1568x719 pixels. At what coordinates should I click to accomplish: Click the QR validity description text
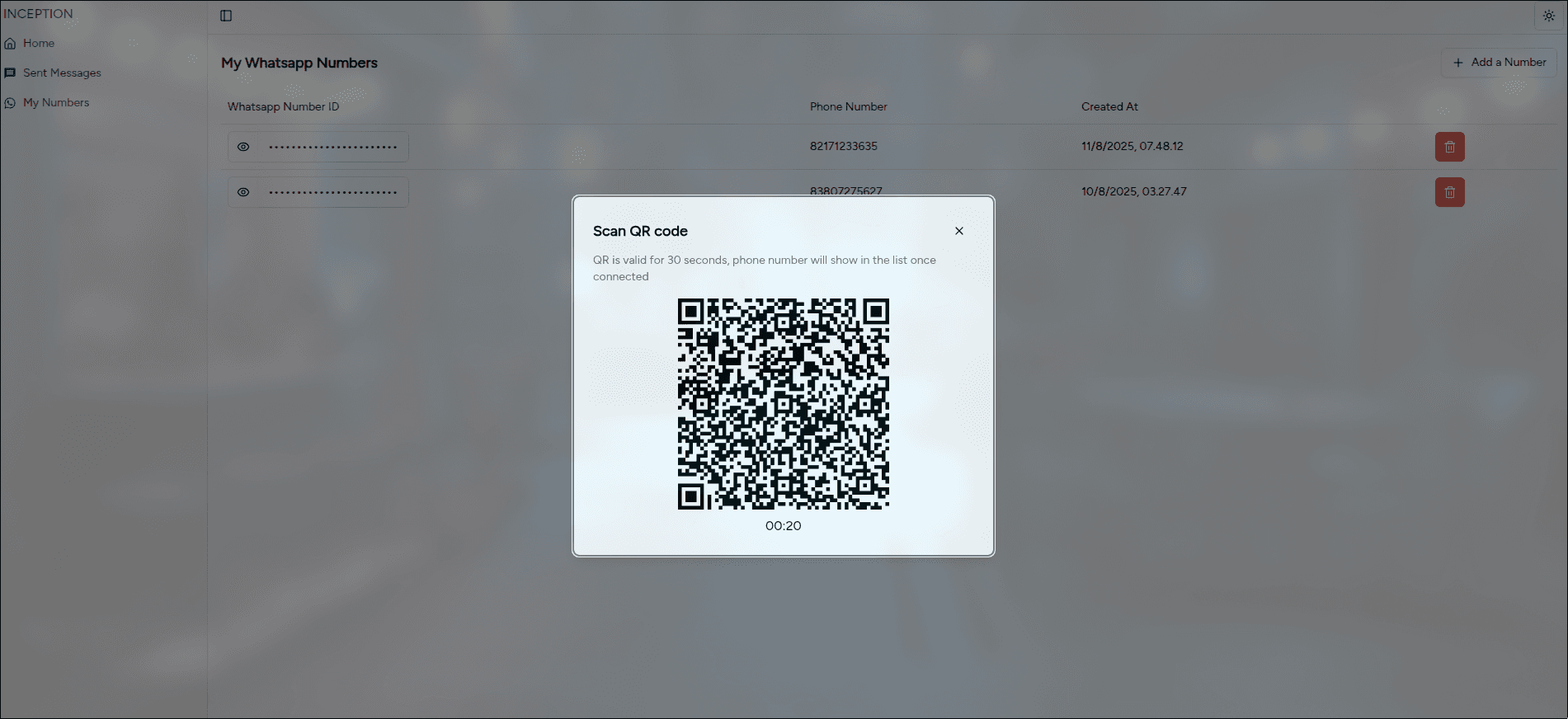point(765,268)
